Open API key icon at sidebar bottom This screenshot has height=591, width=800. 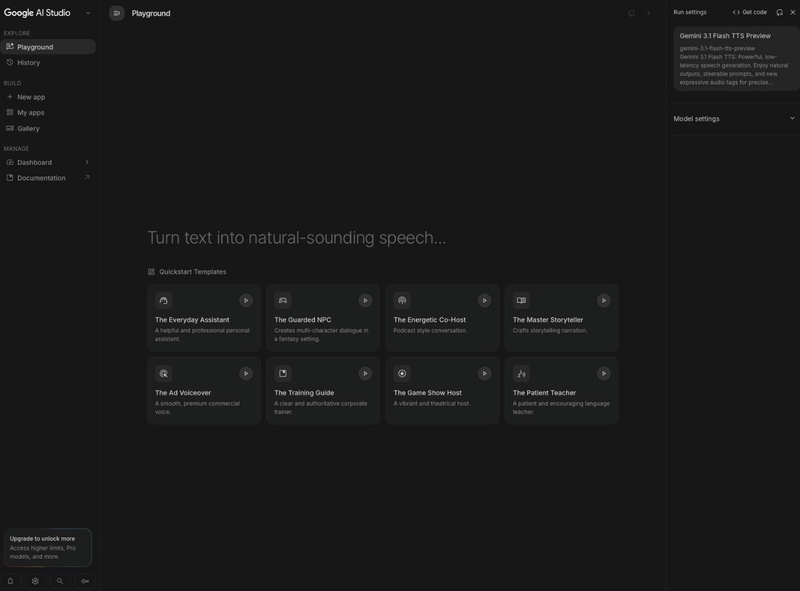click(85, 581)
